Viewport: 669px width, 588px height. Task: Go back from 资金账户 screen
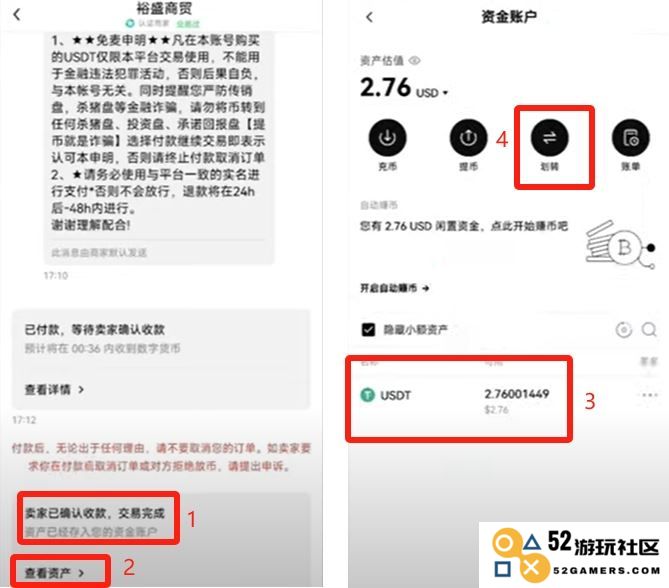[x=369, y=17]
